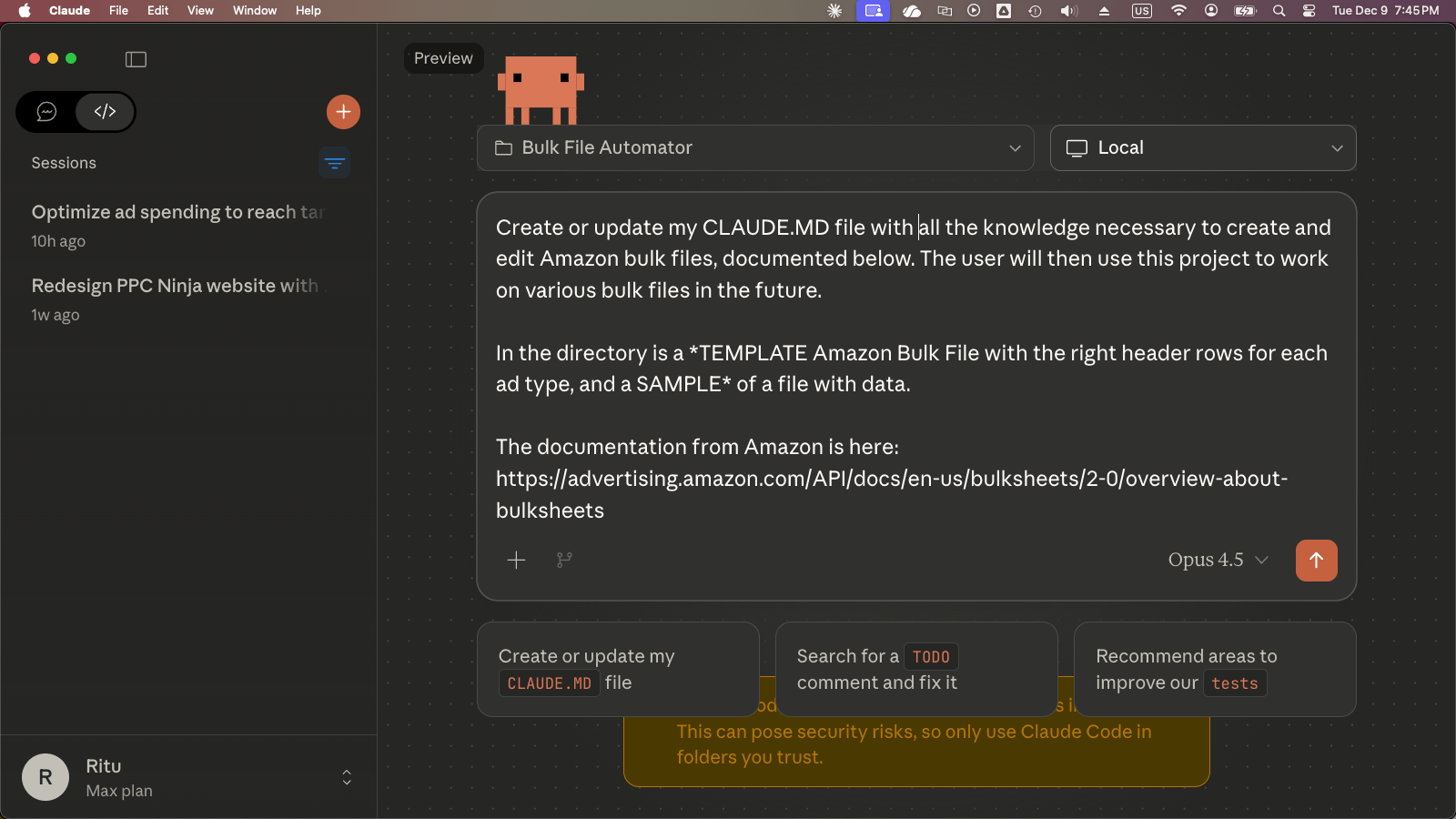Send the prompt with arrow button
1456x819 pixels.
point(1316,561)
